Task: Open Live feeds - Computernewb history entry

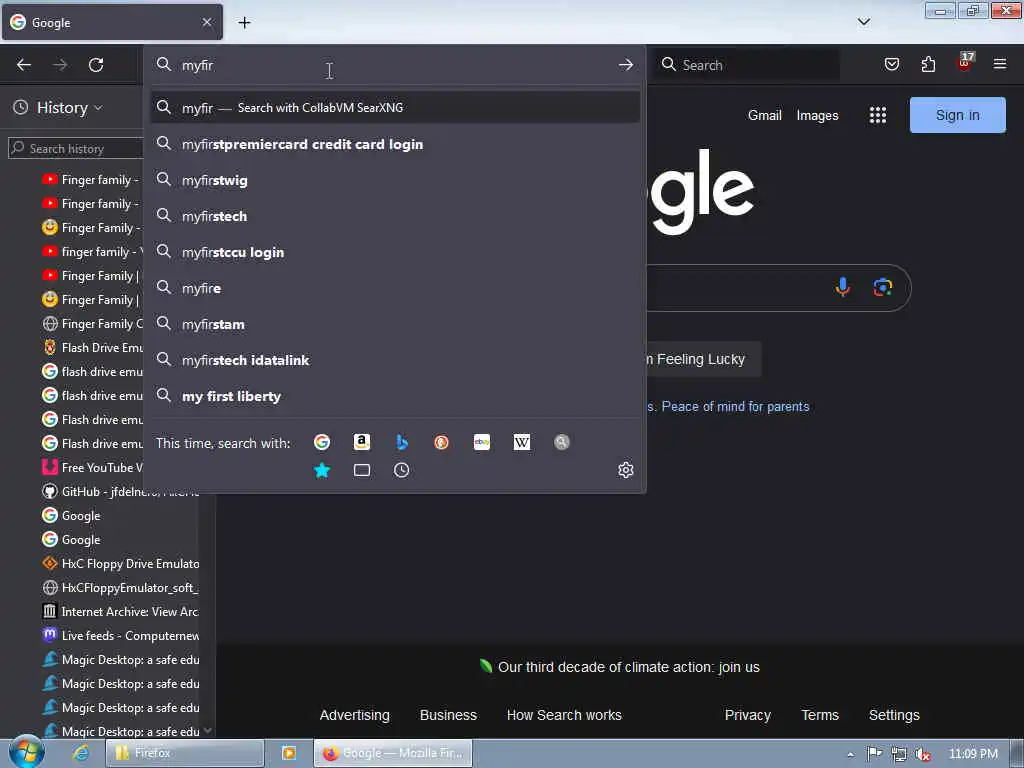Action: point(120,635)
